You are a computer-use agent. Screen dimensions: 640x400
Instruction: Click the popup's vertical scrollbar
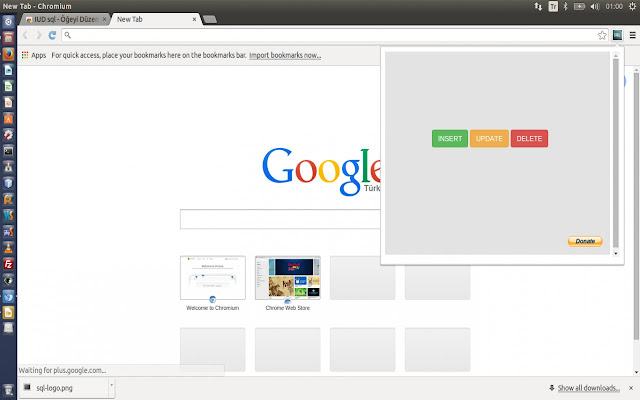(616, 153)
